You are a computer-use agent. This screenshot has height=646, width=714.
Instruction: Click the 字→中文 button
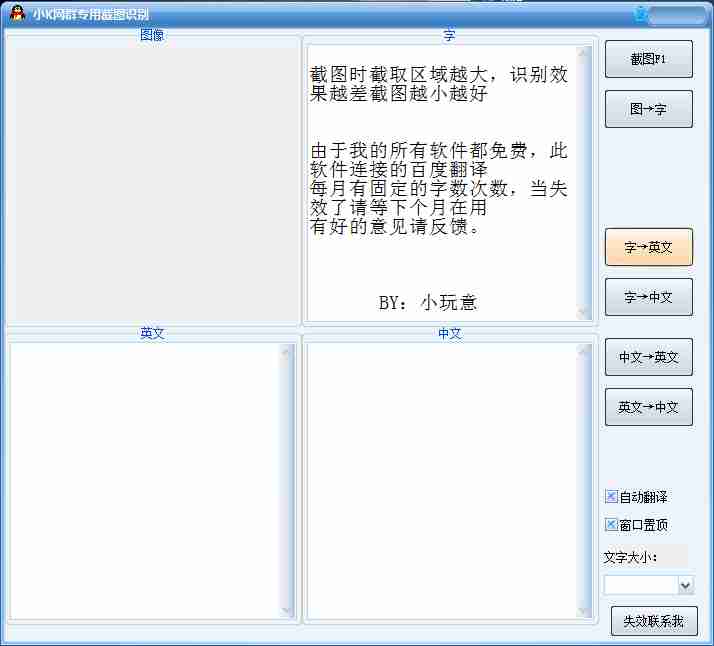point(648,297)
